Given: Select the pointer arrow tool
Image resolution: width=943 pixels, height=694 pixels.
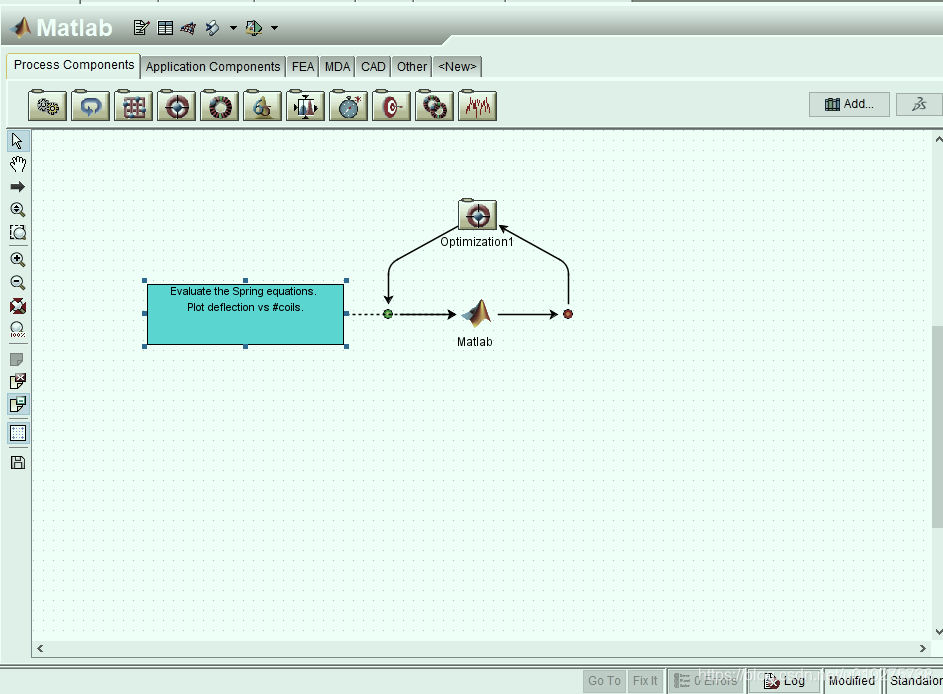Looking at the screenshot, I should (18, 141).
